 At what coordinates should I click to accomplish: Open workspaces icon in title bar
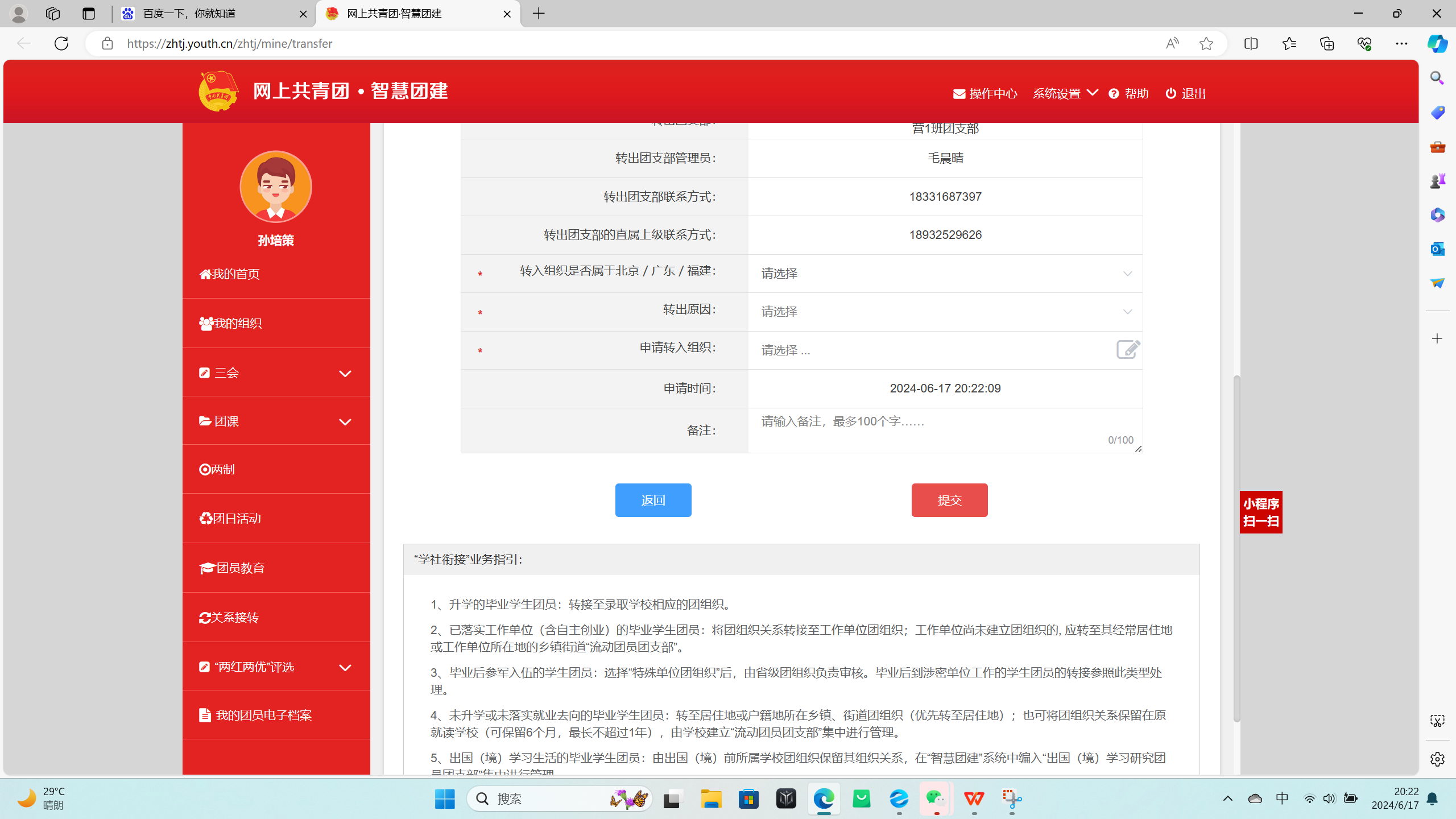coord(53,14)
